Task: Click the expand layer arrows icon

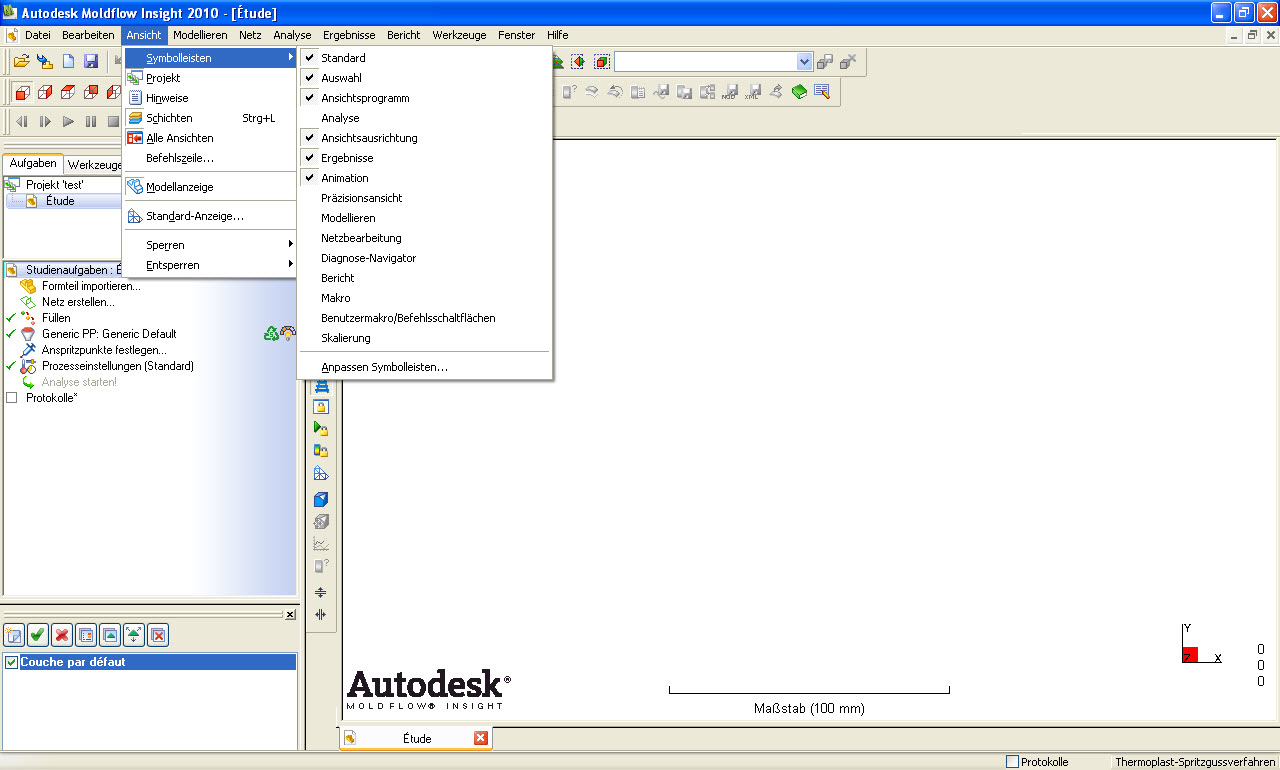Action: (134, 634)
